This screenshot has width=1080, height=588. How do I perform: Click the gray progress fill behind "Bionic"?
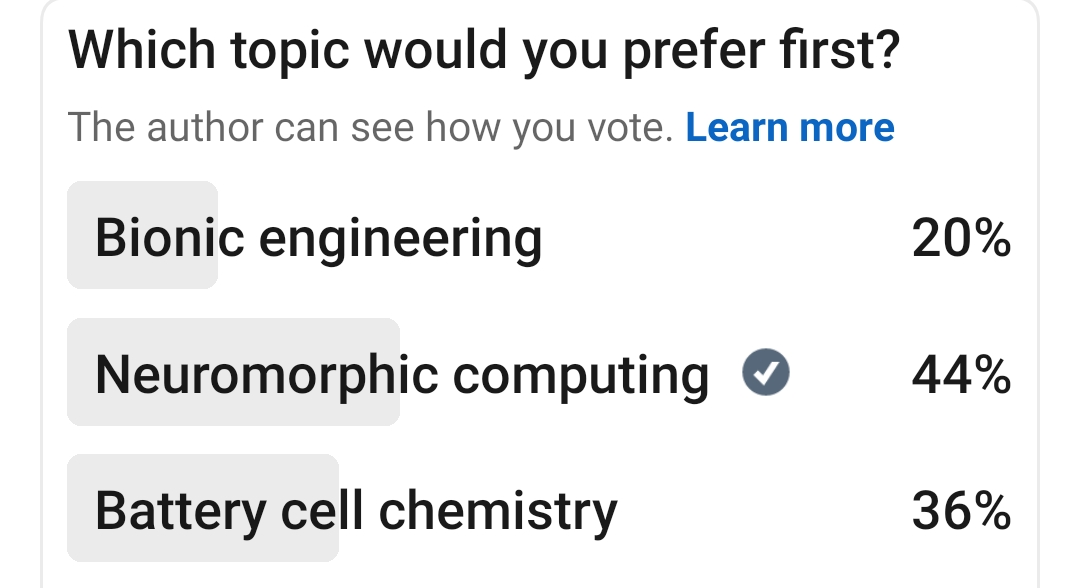pos(142,270)
